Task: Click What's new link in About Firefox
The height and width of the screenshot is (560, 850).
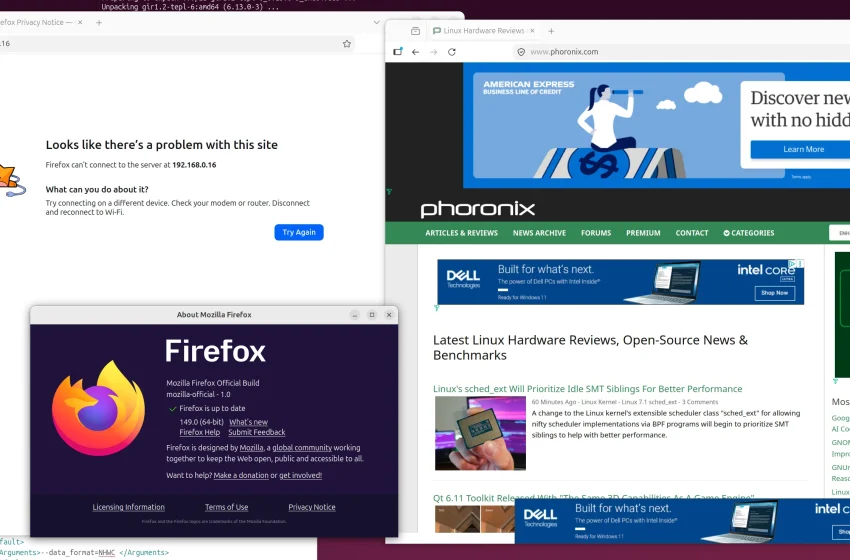Action: [x=248, y=422]
